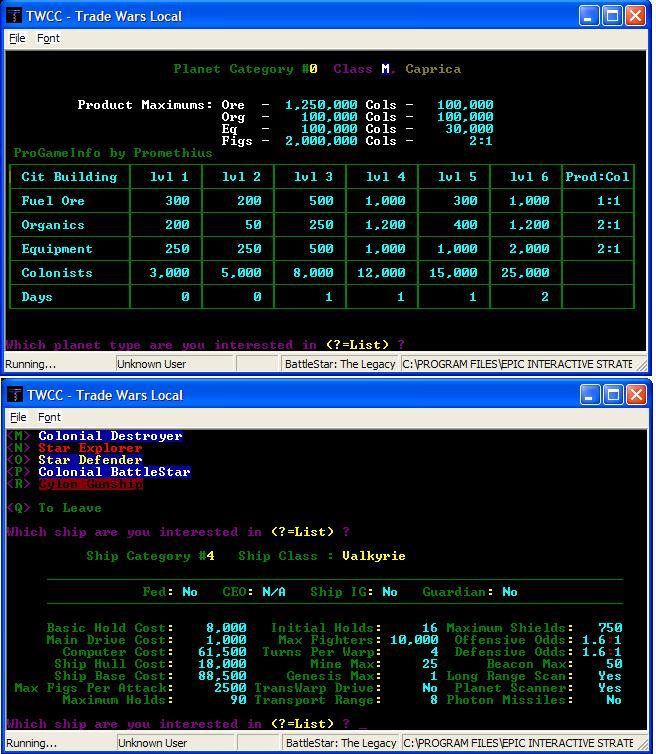
Task: Close the top TWCC window
Action: point(637,16)
